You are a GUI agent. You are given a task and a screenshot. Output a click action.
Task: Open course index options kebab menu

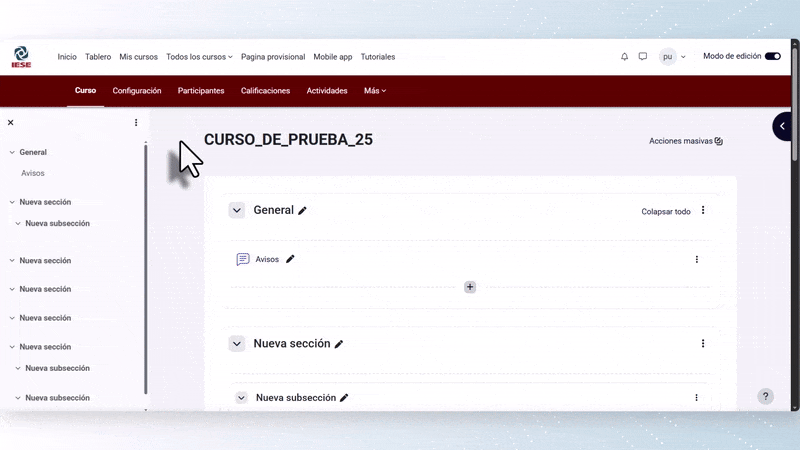click(136, 122)
